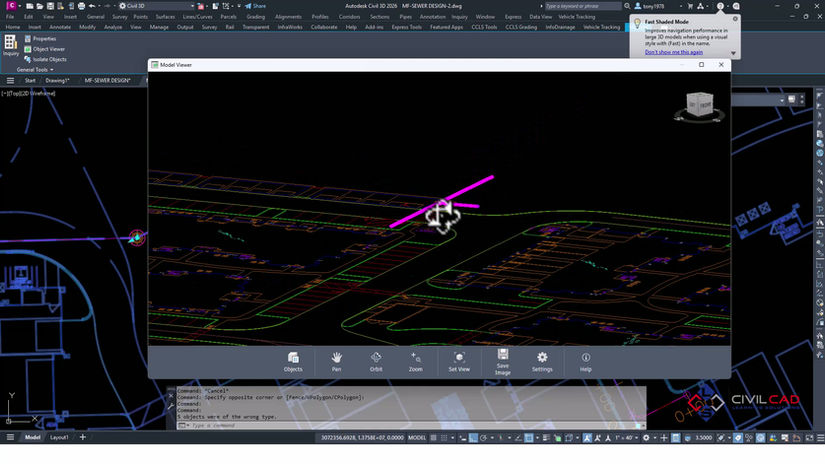Open the Surfaces menu
The image size is (825, 464).
165,17
